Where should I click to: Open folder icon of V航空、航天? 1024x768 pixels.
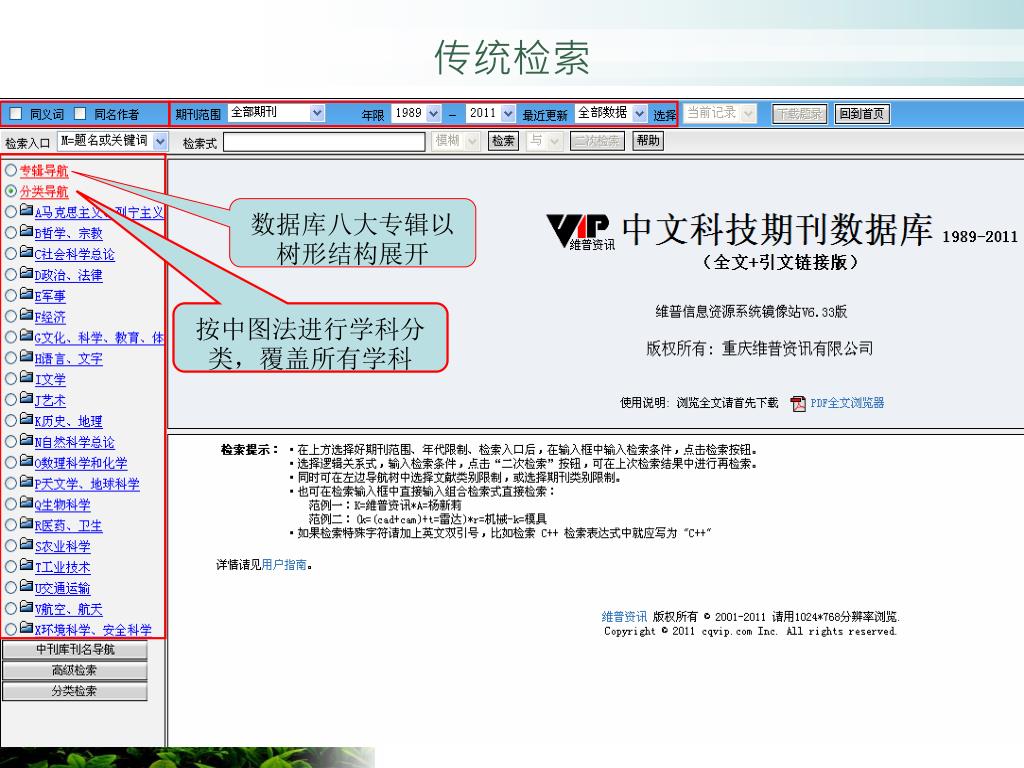tap(26, 607)
